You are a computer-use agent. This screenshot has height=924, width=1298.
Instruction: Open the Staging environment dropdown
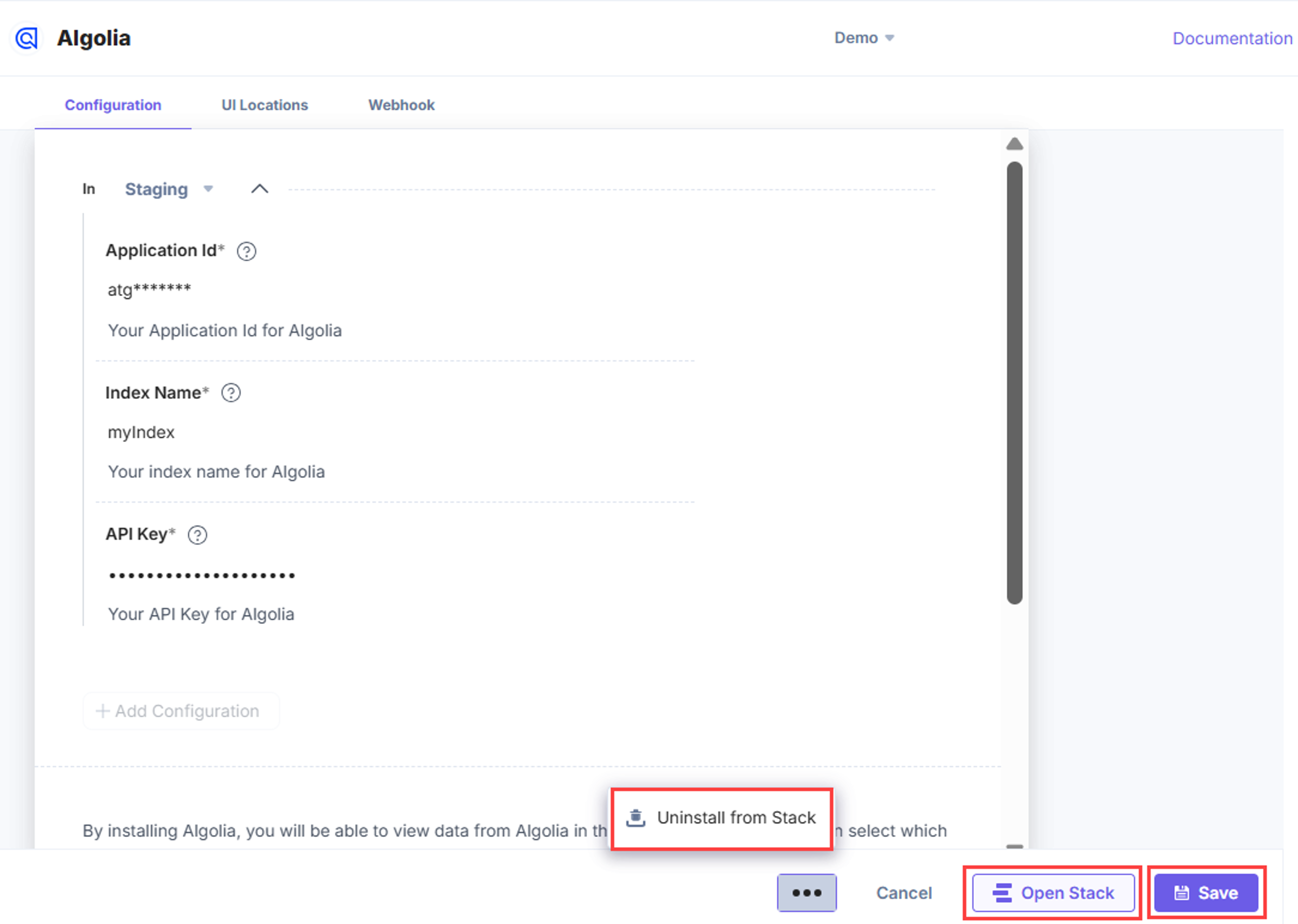tap(169, 189)
